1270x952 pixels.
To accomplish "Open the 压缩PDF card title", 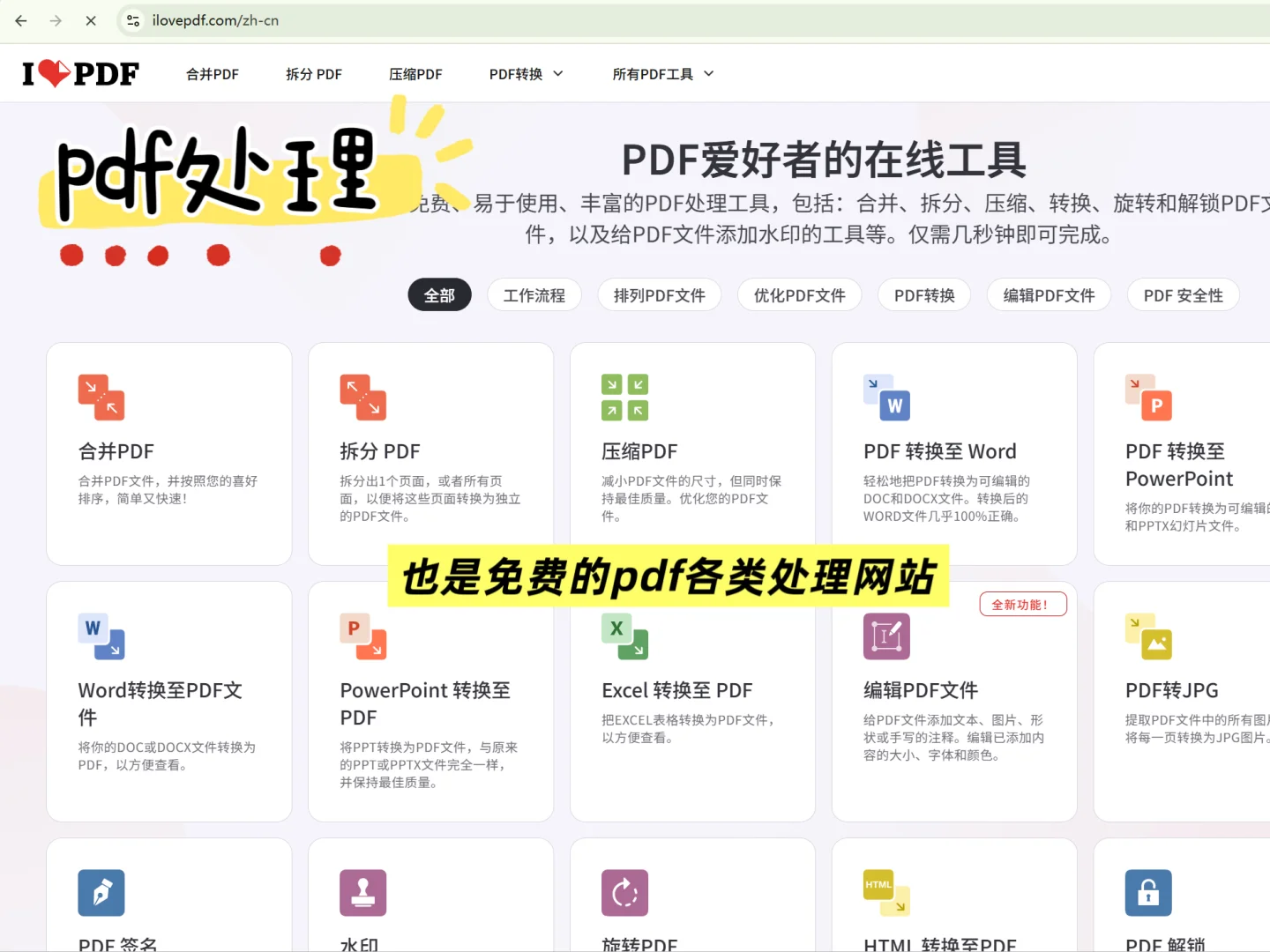I will pos(639,451).
